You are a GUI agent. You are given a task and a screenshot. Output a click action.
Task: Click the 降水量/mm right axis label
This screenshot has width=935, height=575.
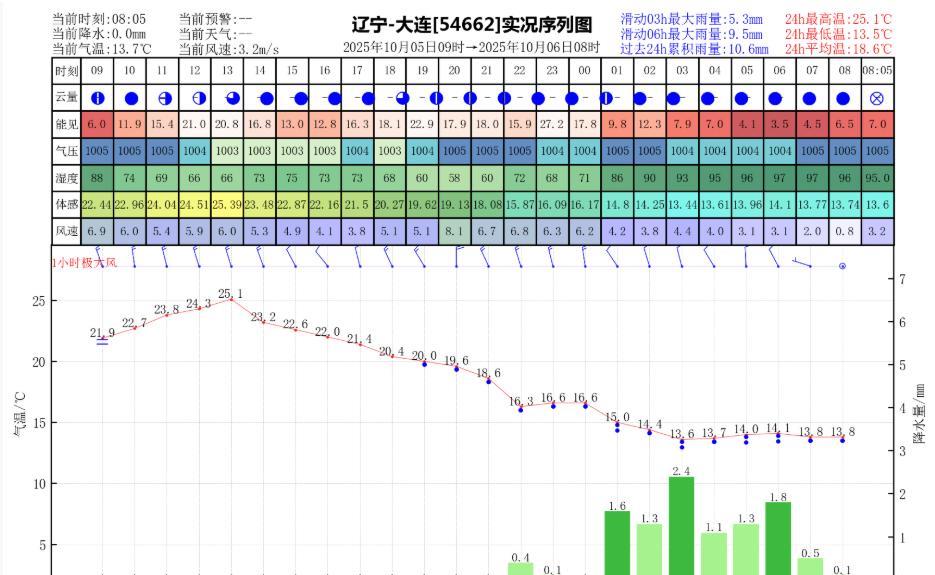pyautogui.click(x=919, y=413)
